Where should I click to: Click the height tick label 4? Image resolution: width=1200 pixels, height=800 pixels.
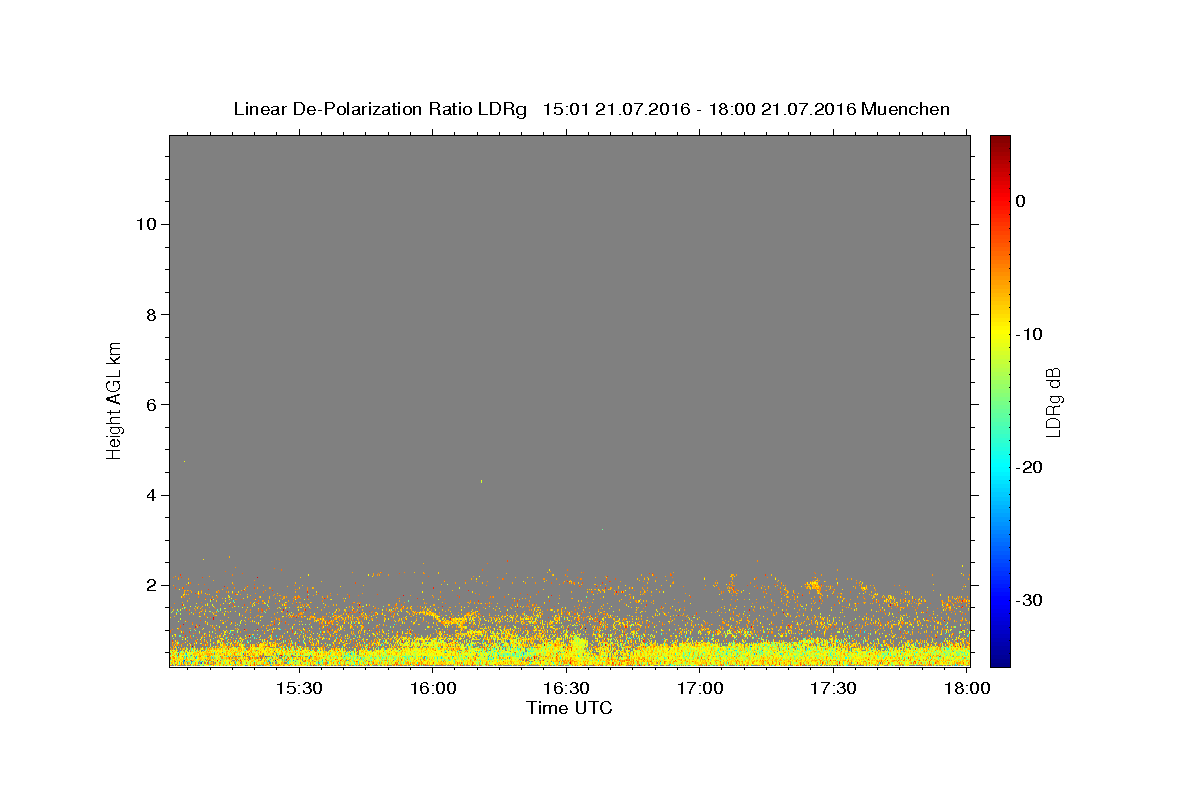(x=149, y=495)
